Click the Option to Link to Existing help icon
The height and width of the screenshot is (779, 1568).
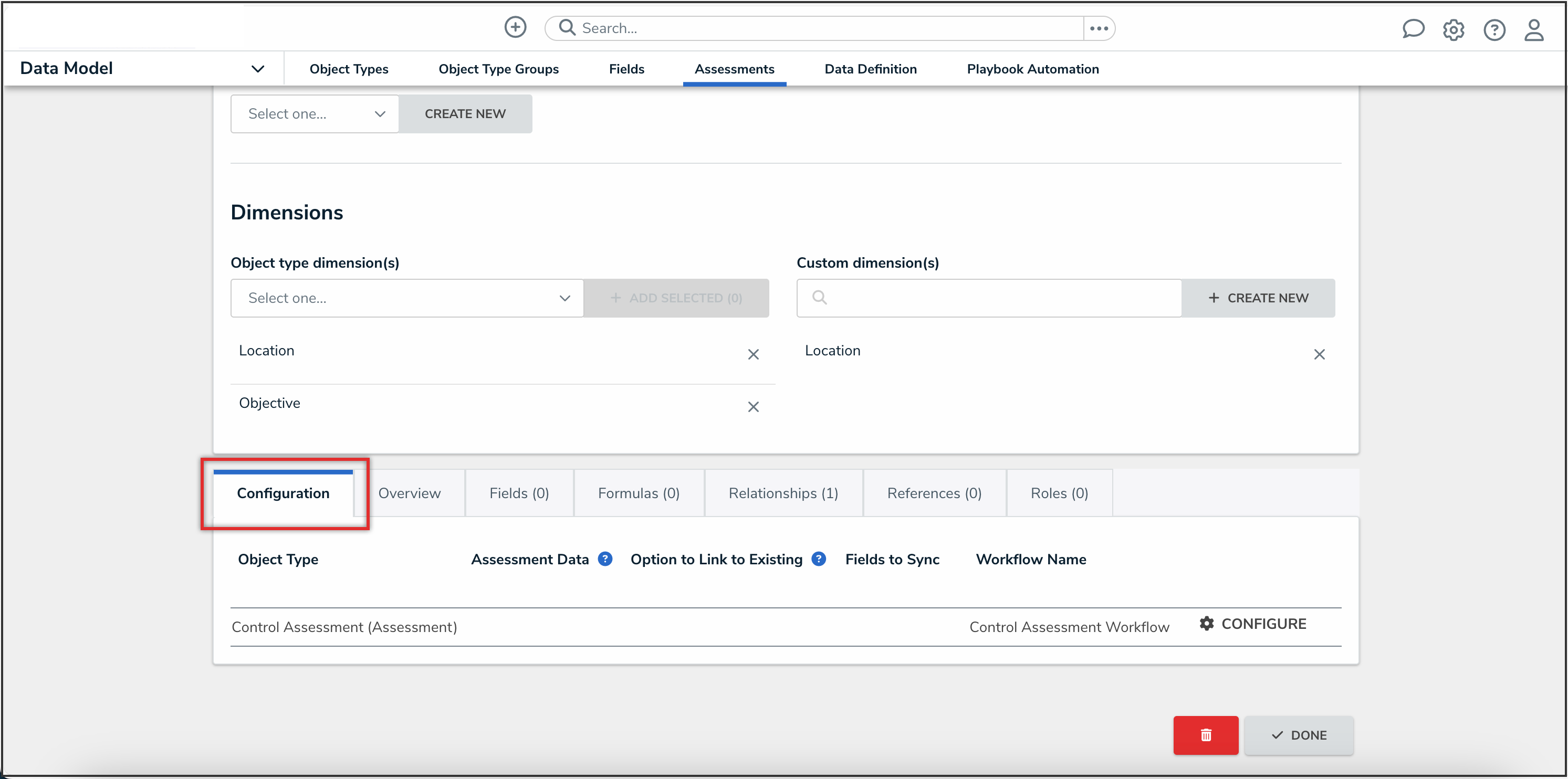coord(819,559)
